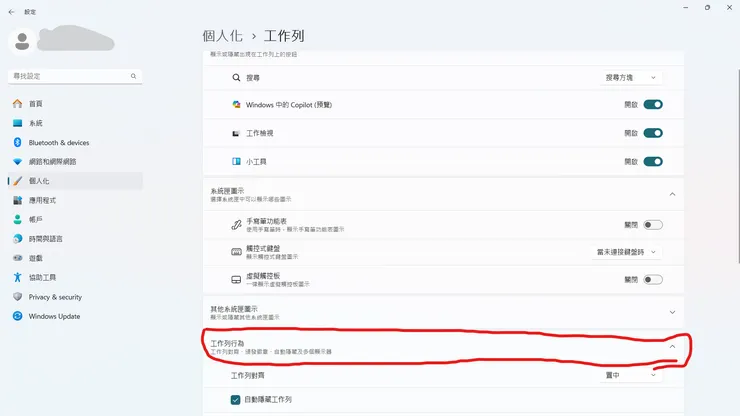
Task: Open 遊戲 settings category
Action: click(x=75, y=258)
